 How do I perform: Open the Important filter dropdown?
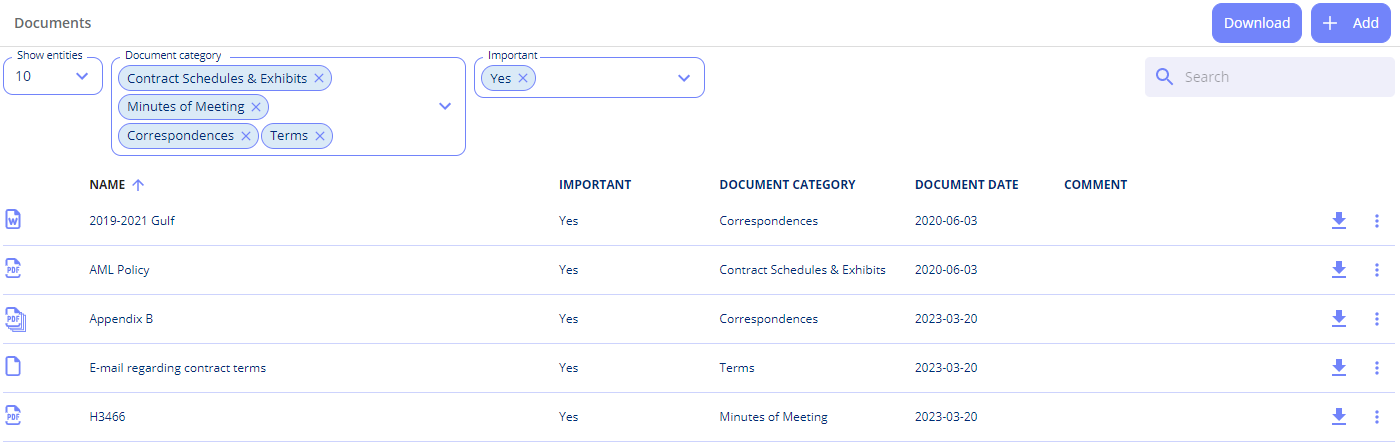pyautogui.click(x=684, y=77)
